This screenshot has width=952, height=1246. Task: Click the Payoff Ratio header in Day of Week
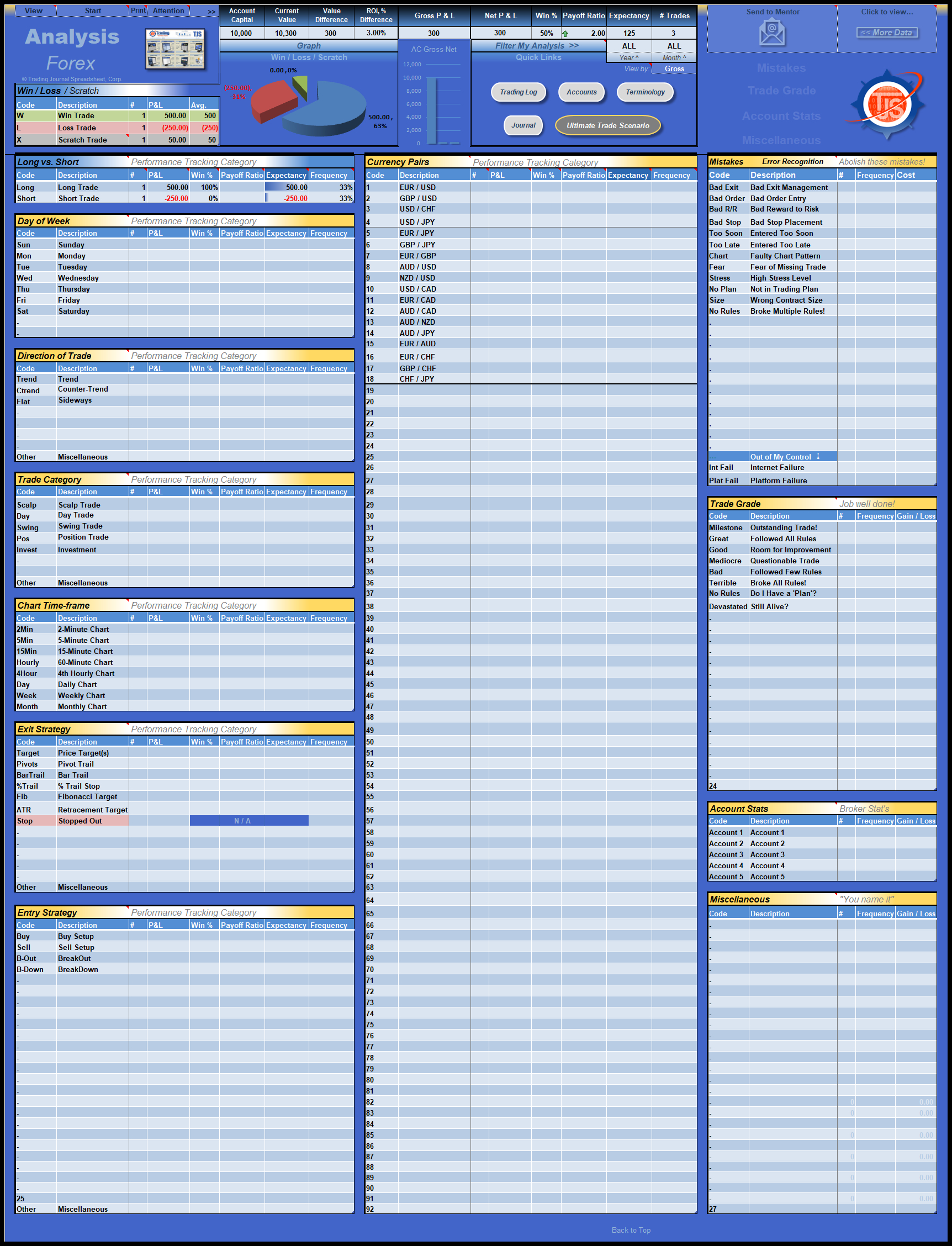coord(242,233)
